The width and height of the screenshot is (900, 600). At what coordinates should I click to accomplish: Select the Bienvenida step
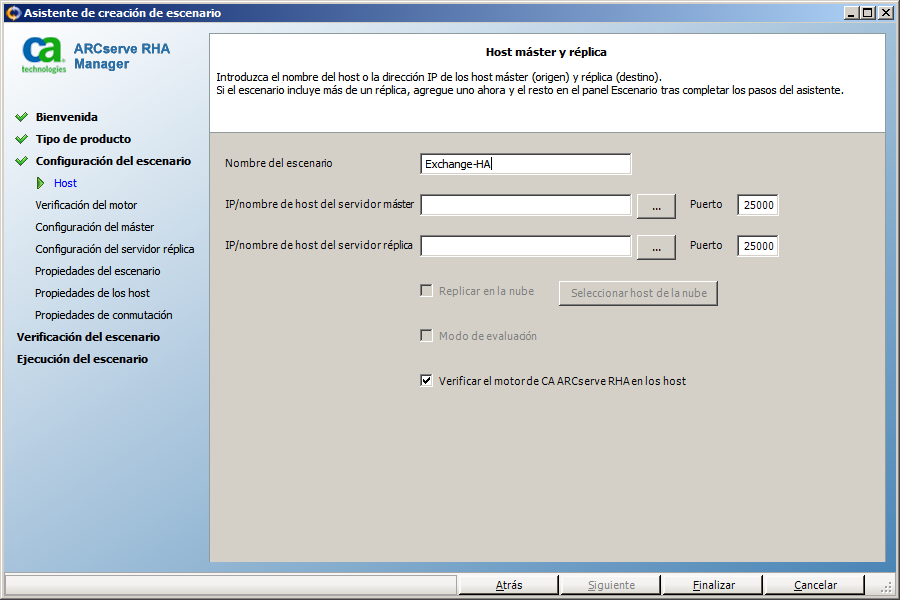click(67, 117)
